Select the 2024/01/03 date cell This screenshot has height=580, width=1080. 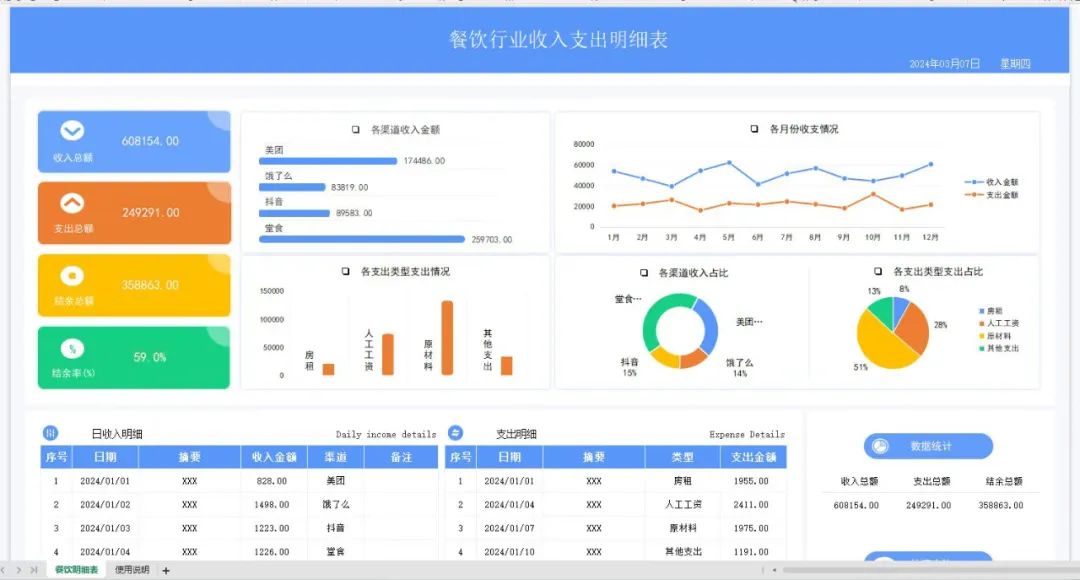105,528
